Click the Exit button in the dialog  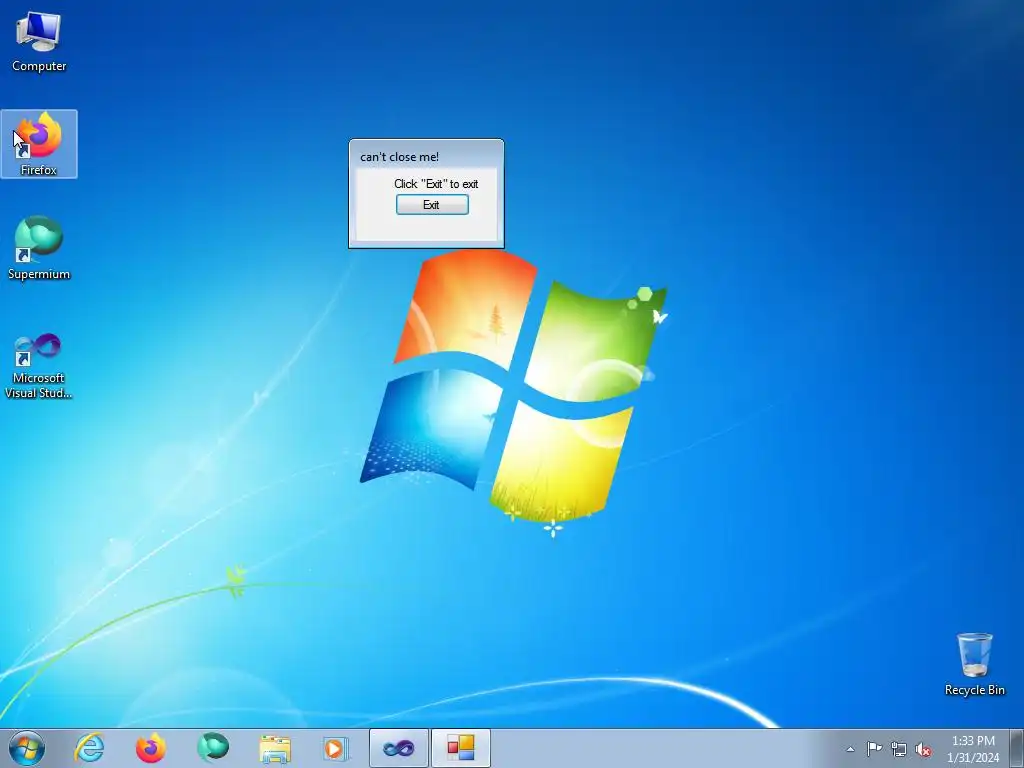coord(432,204)
